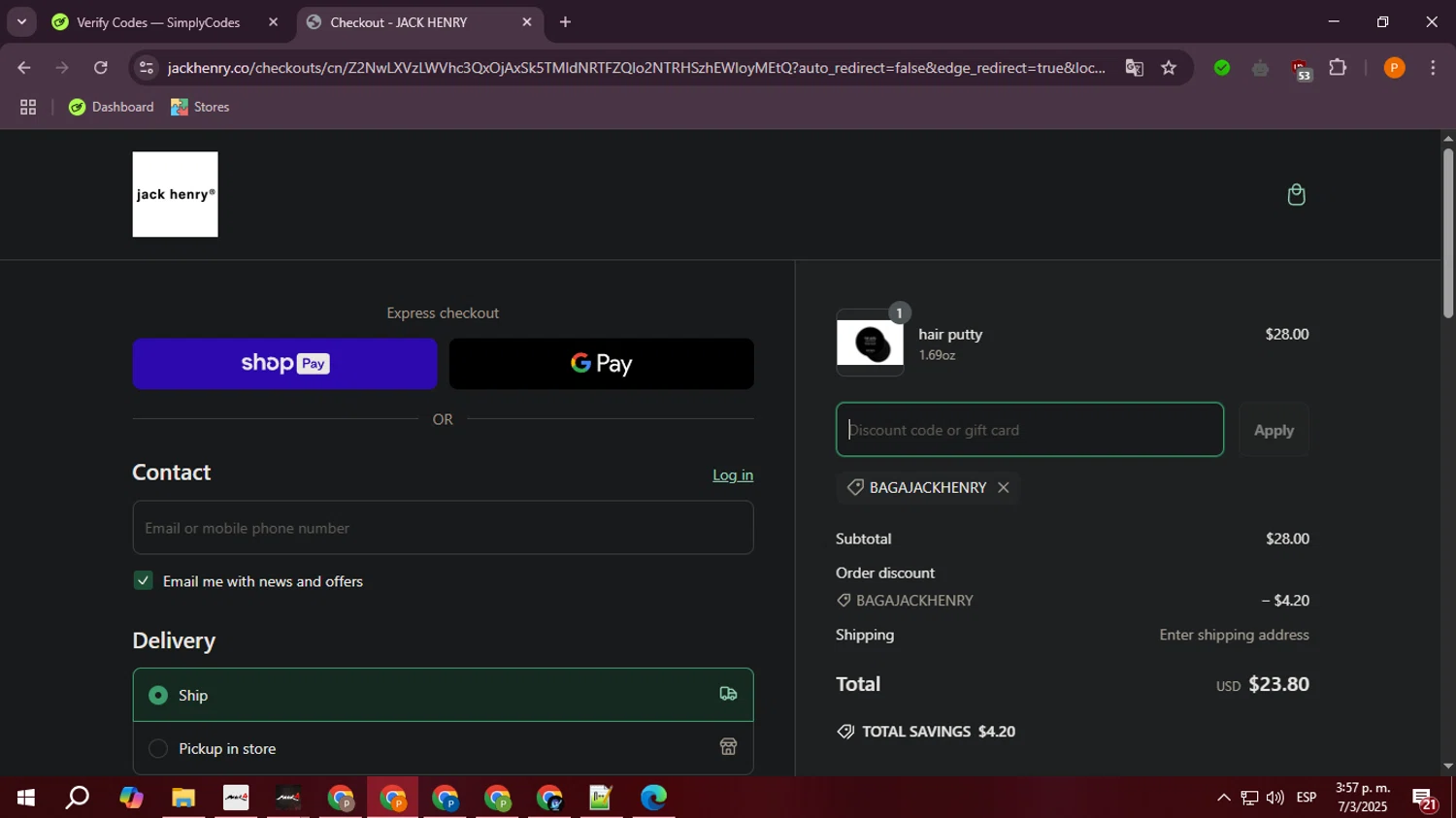
Task: Open the Notepad++ taskbar icon
Action: click(601, 798)
